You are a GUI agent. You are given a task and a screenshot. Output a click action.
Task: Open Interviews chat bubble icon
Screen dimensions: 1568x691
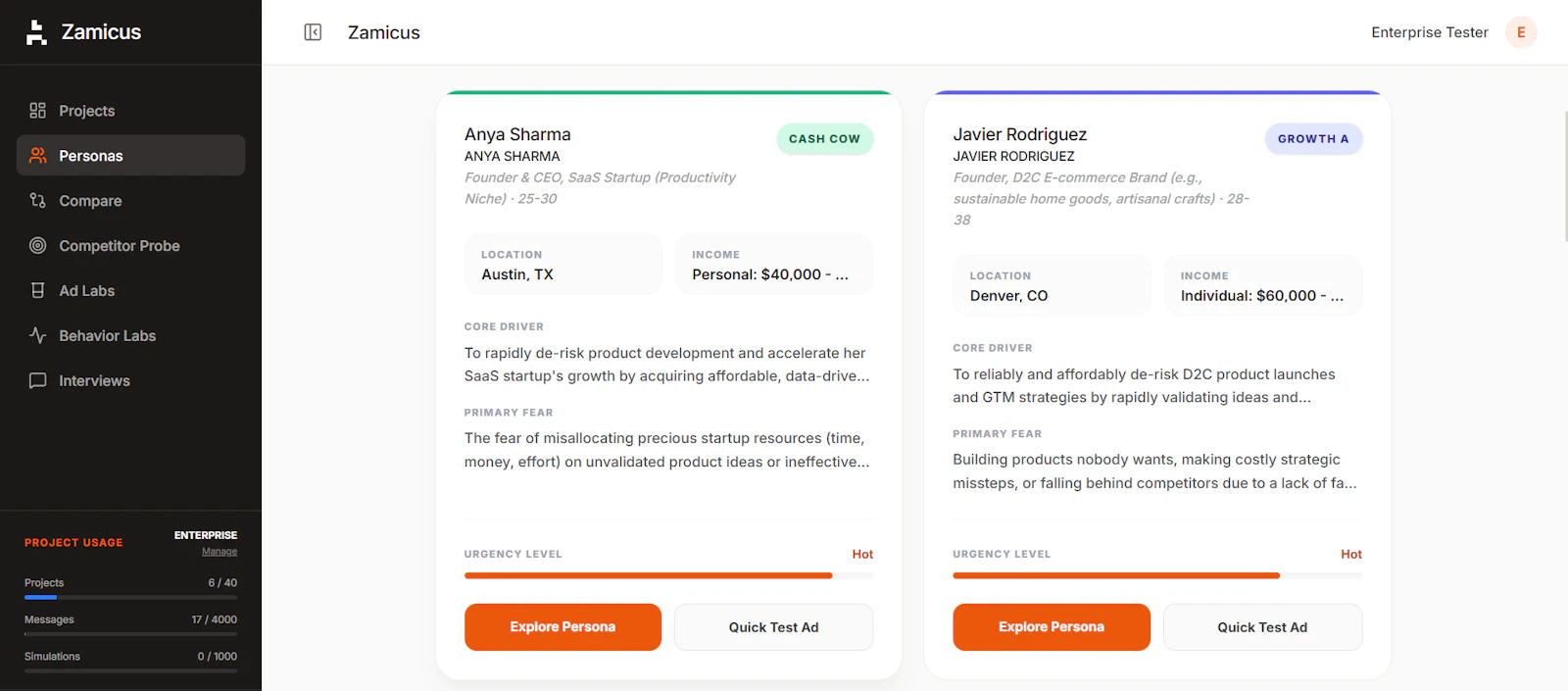(38, 381)
